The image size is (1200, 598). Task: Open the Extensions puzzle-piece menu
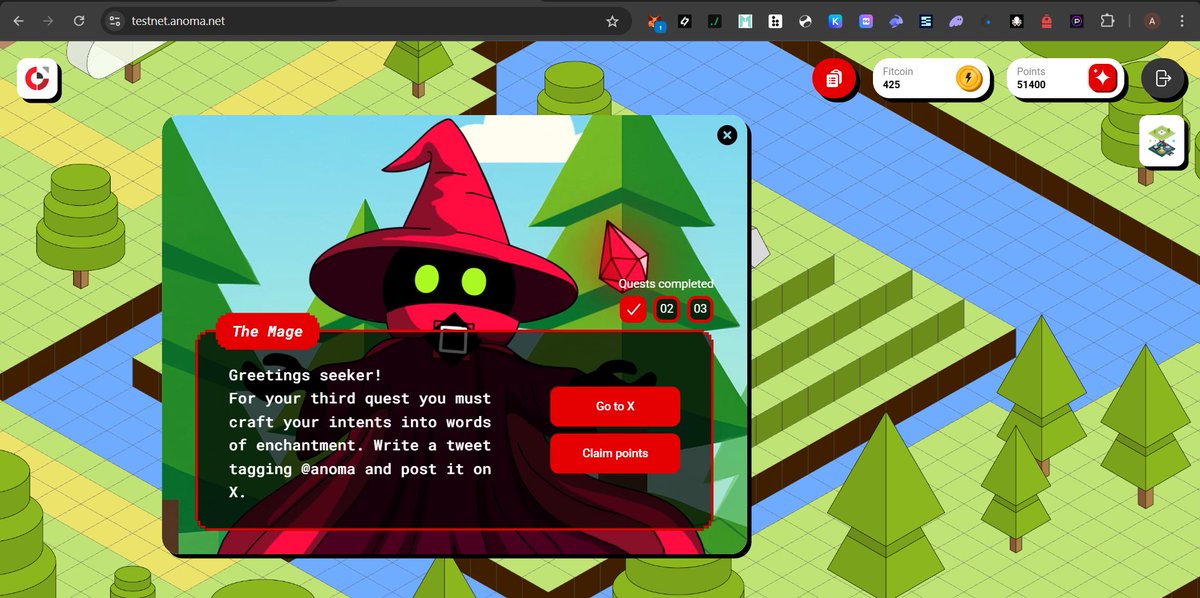point(1107,21)
